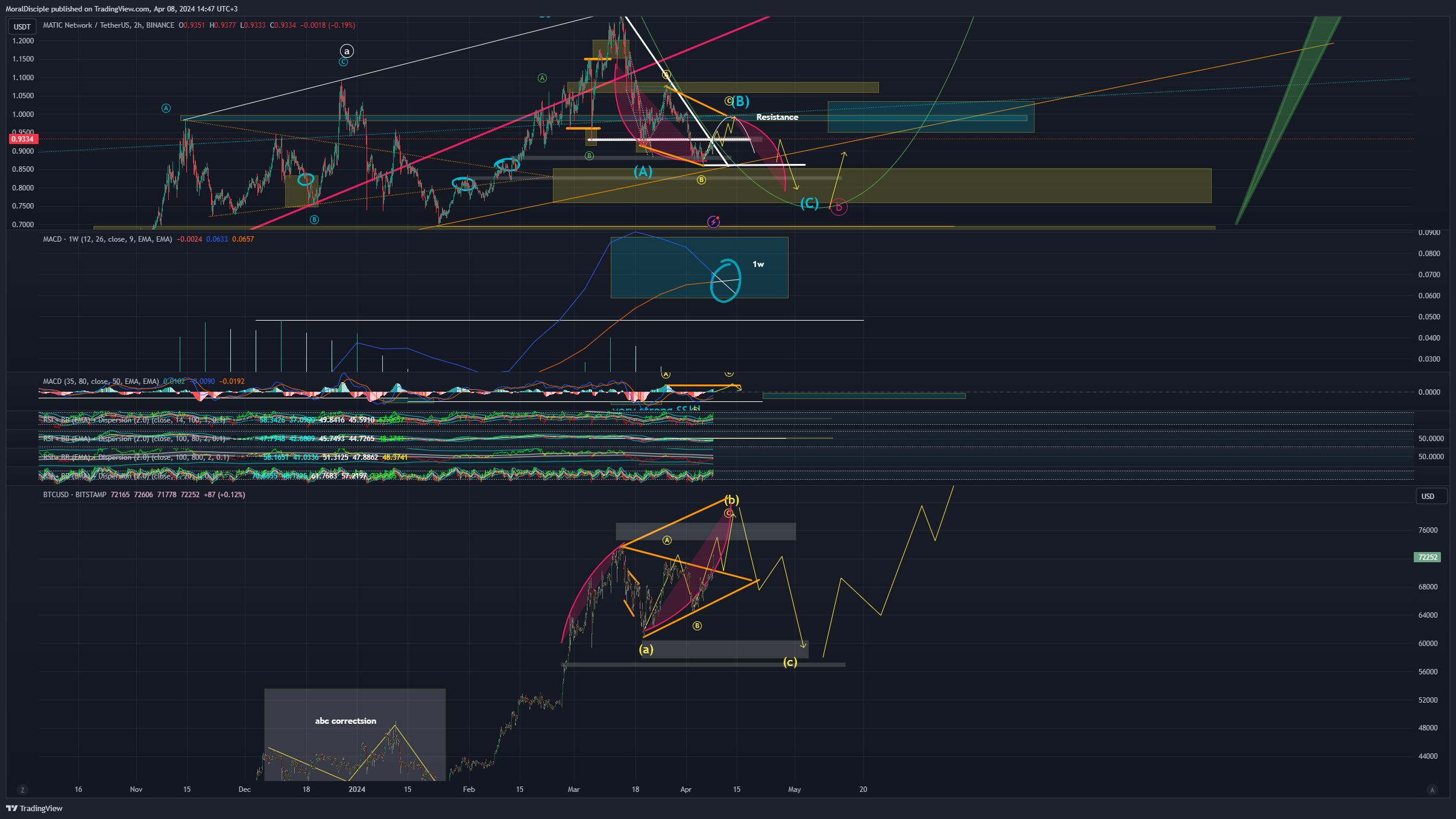Select the yellow '(a)' label in BTC pane

coord(646,650)
